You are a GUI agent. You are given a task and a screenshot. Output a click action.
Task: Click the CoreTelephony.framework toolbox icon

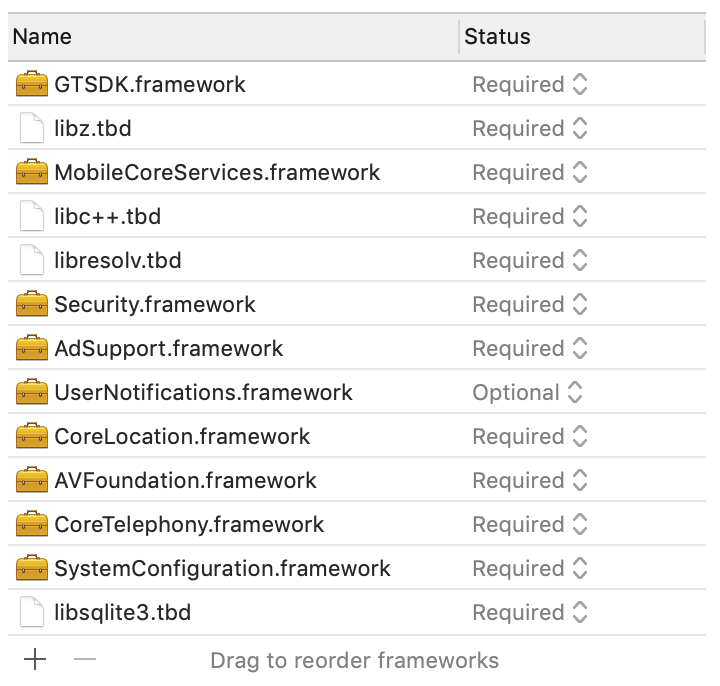coord(32,525)
